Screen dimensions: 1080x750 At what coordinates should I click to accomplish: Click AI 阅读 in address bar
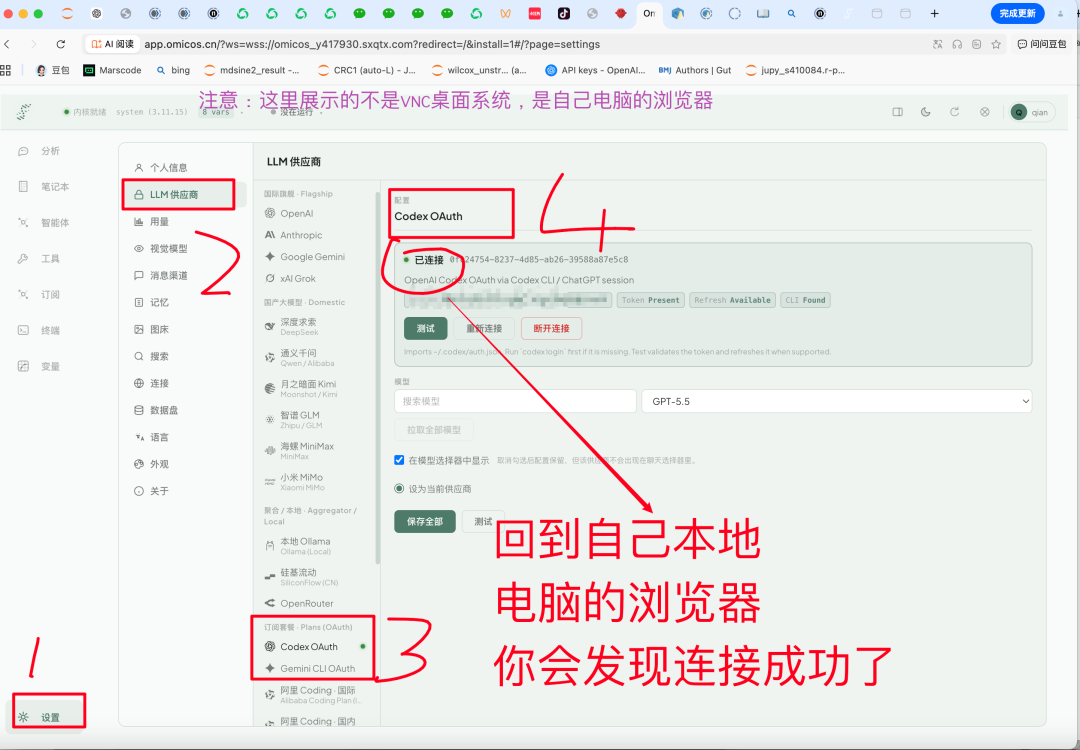(x=113, y=44)
